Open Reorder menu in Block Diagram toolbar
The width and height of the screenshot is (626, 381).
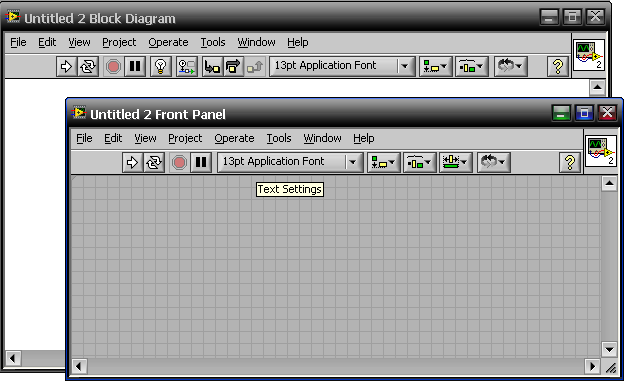(x=510, y=66)
